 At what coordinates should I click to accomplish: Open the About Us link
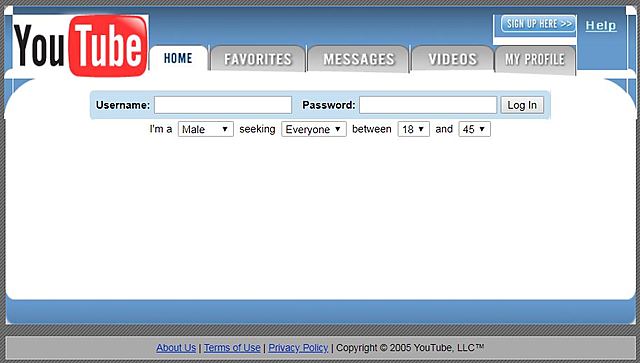[176, 348]
